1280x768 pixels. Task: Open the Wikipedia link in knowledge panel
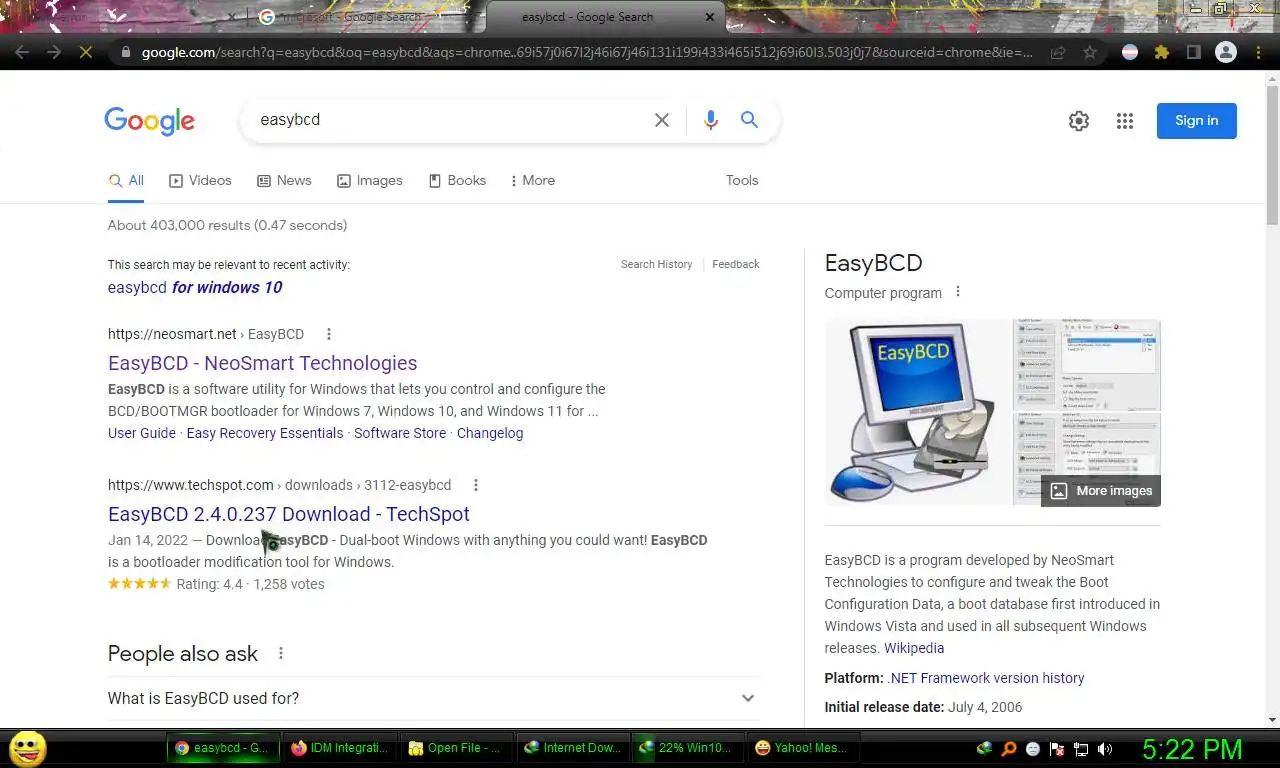[914, 648]
